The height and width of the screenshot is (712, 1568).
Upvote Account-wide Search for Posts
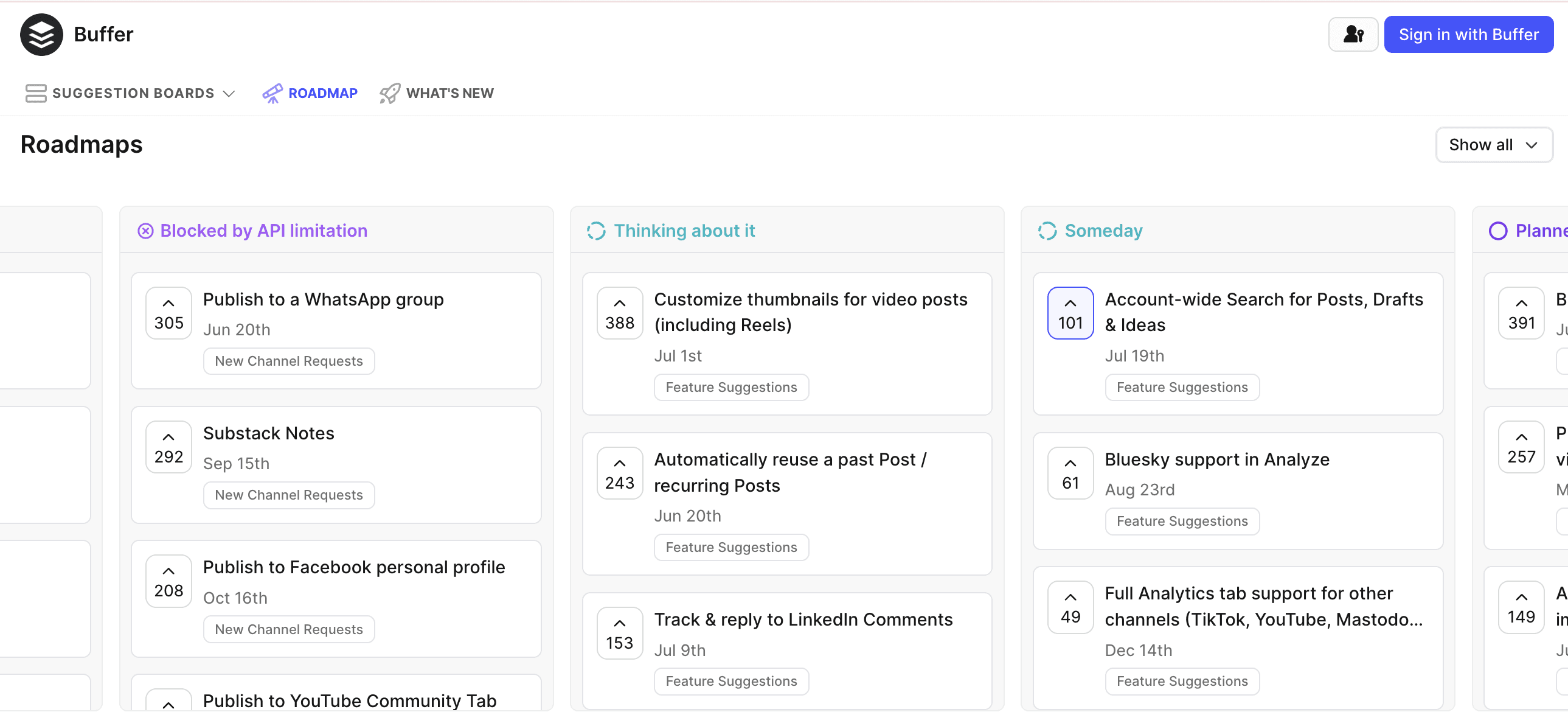pos(1070,313)
